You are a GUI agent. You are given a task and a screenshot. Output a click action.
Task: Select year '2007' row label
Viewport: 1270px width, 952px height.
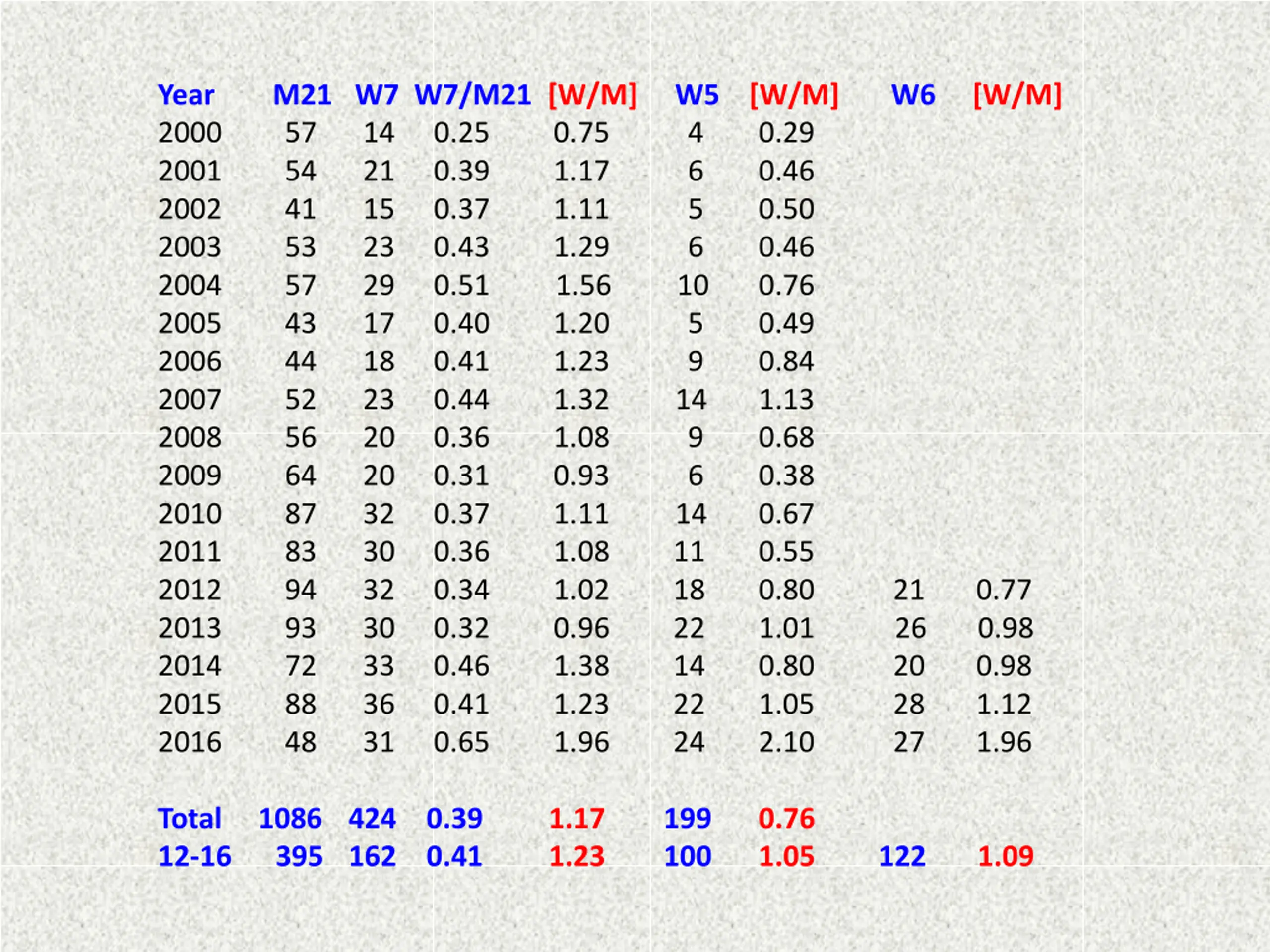[190, 399]
